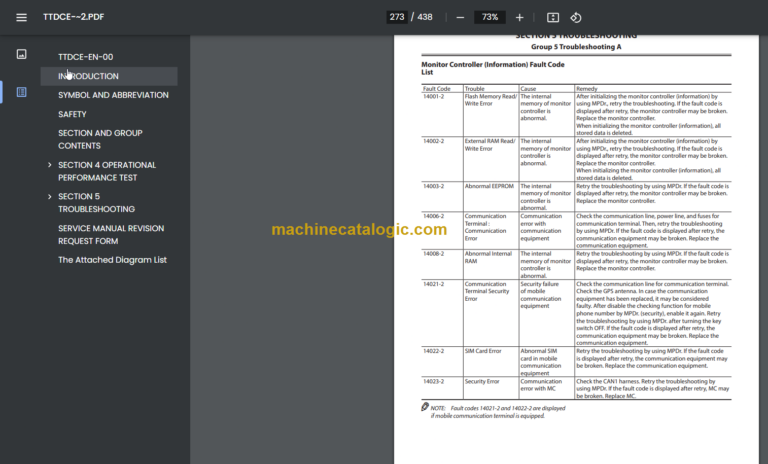Click the TTDCE-~2.PDF document title
Screen dimensions: 768x464
73,17
